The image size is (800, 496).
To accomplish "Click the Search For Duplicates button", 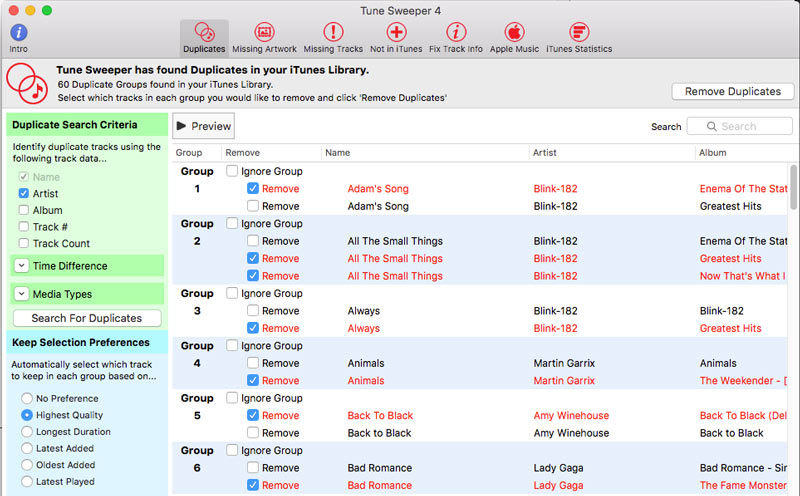I will click(87, 318).
